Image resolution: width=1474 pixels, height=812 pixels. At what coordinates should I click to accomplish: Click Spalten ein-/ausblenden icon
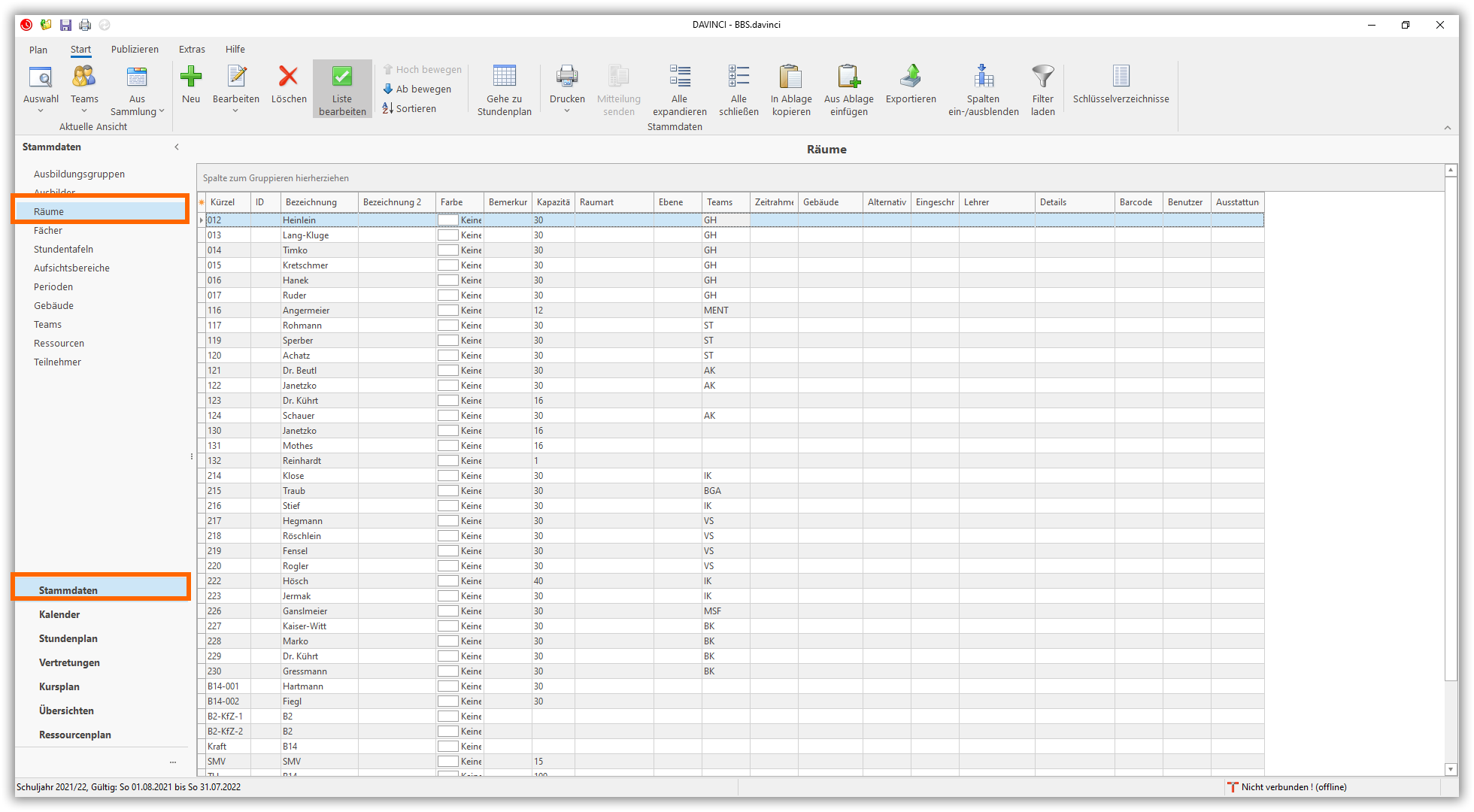coord(983,76)
